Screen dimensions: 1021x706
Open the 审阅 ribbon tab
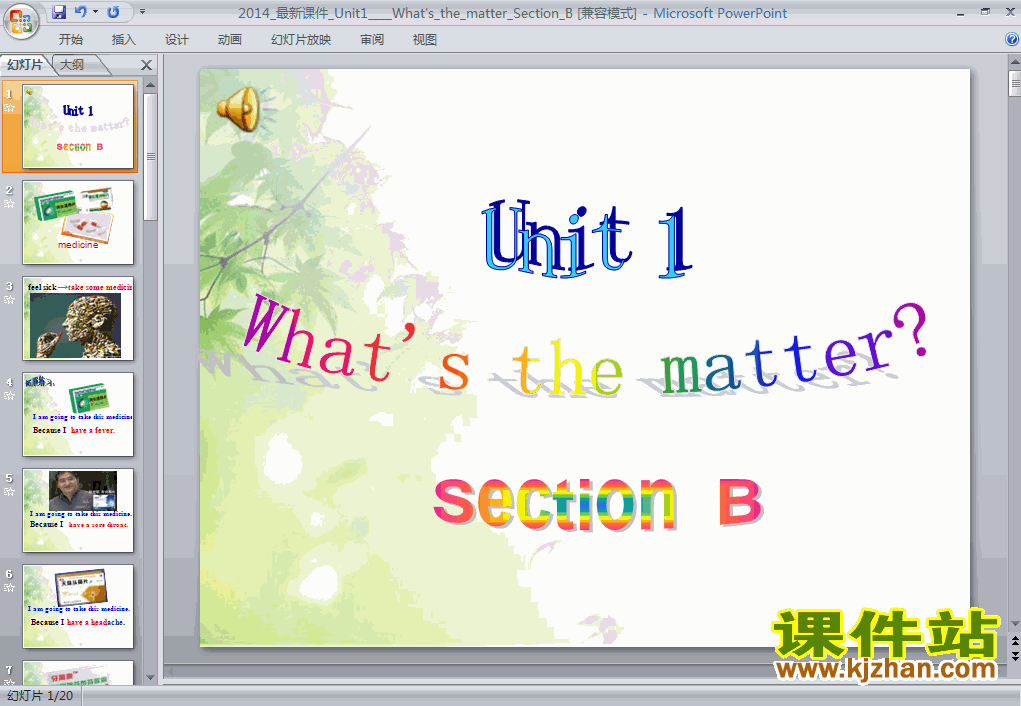click(372, 40)
